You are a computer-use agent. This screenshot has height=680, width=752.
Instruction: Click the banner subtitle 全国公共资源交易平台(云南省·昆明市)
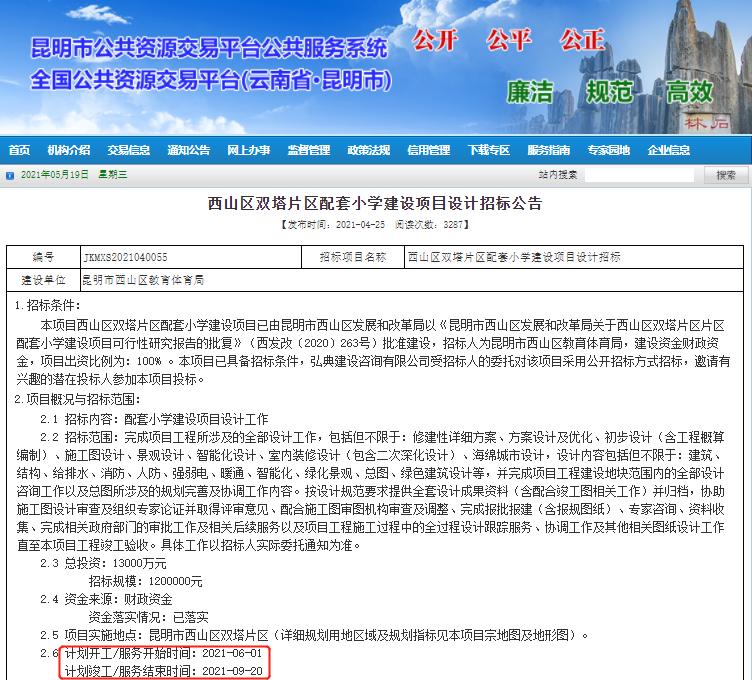tap(211, 80)
